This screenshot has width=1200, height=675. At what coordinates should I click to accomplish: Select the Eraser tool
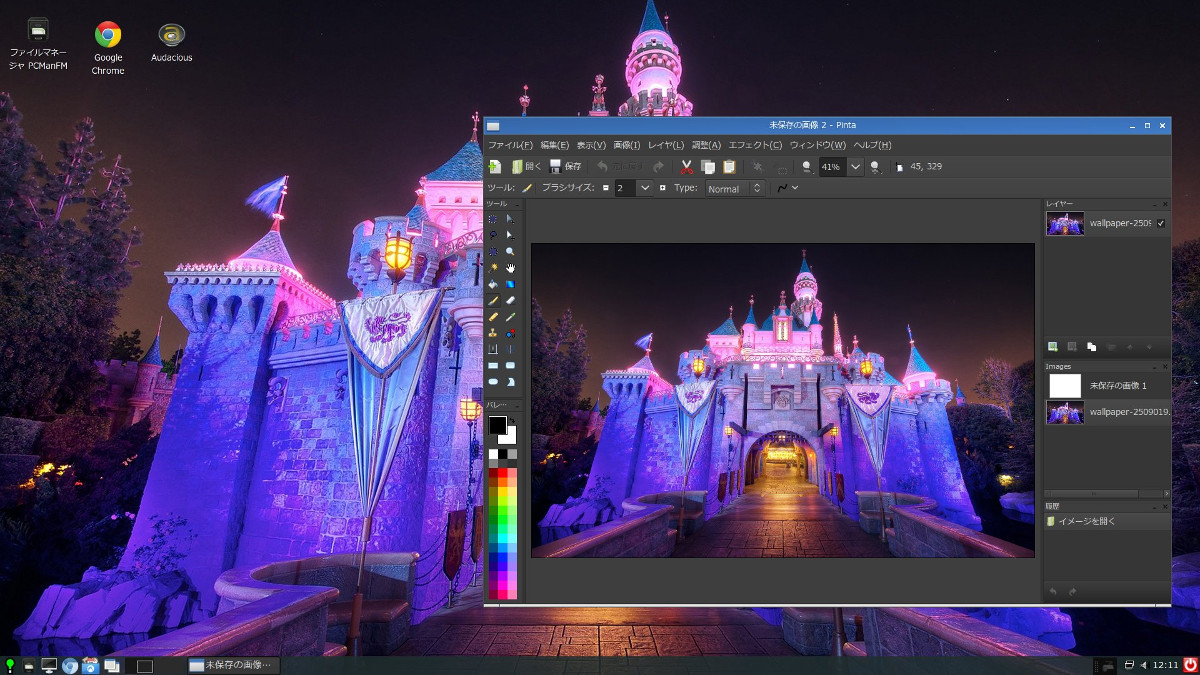point(510,300)
